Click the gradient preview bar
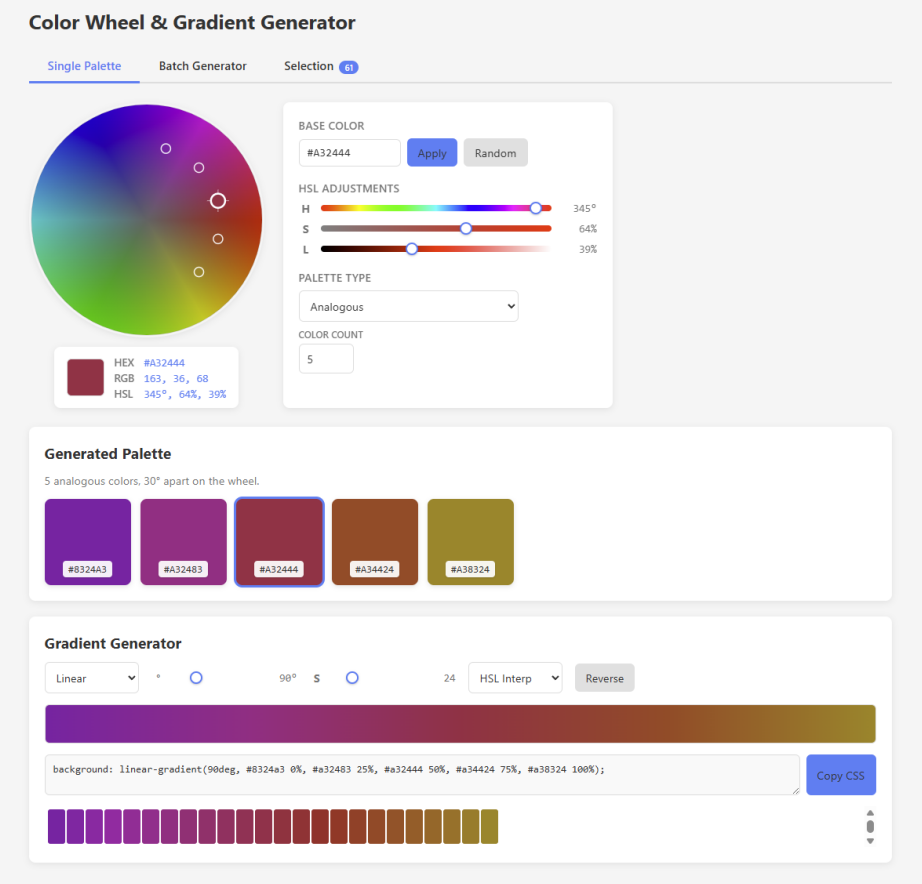Image resolution: width=922 pixels, height=884 pixels. pyautogui.click(x=460, y=724)
